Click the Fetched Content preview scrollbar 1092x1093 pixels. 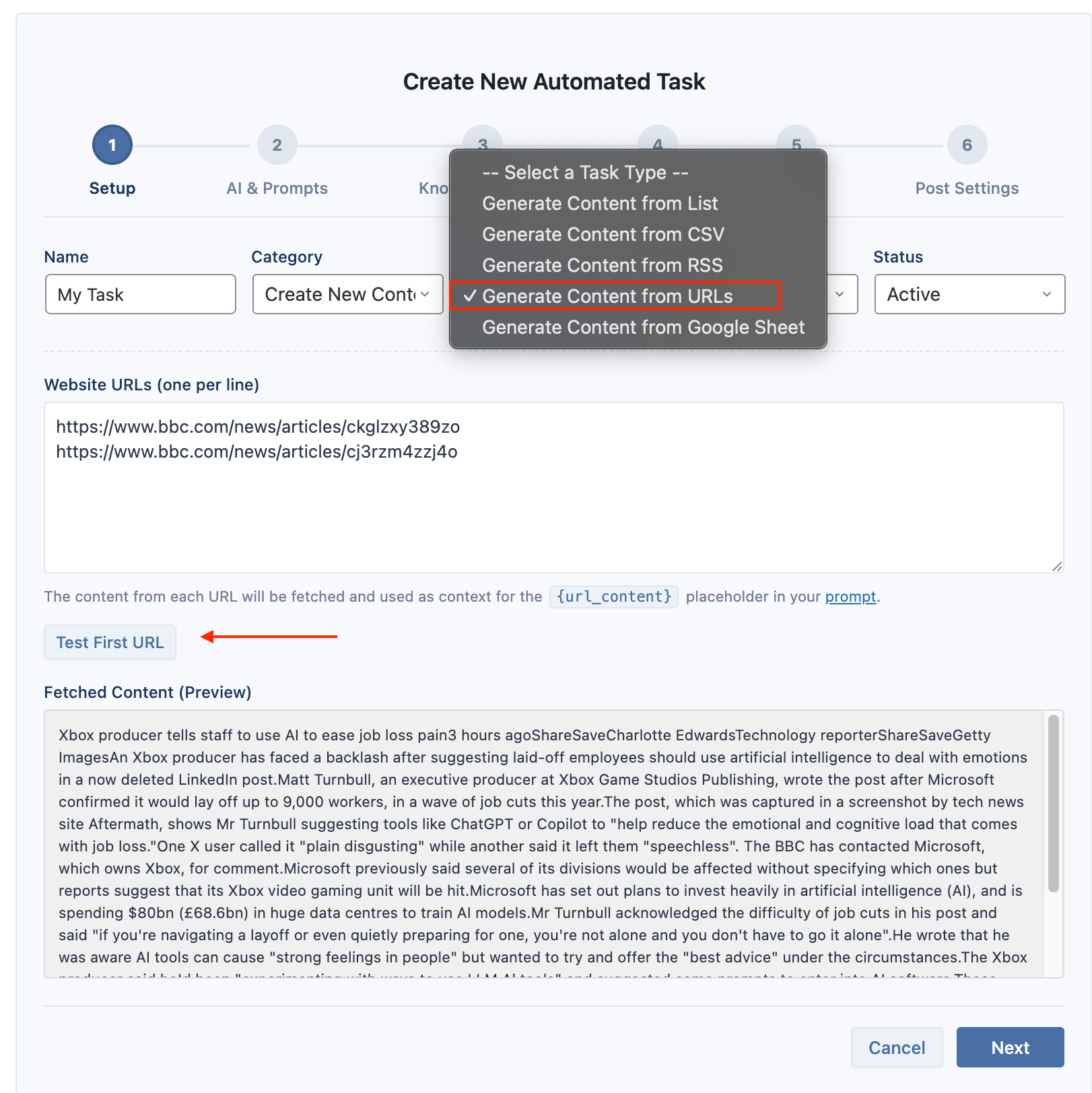1054,804
